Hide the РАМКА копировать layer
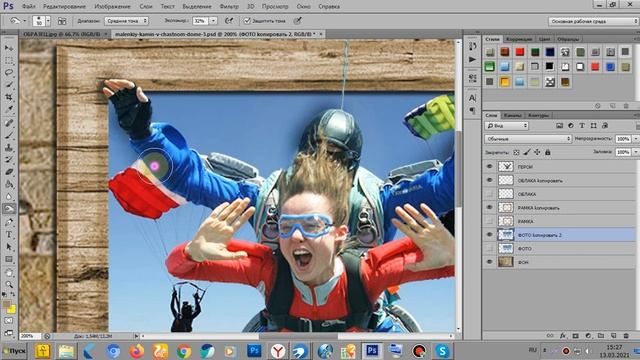 tap(489, 207)
